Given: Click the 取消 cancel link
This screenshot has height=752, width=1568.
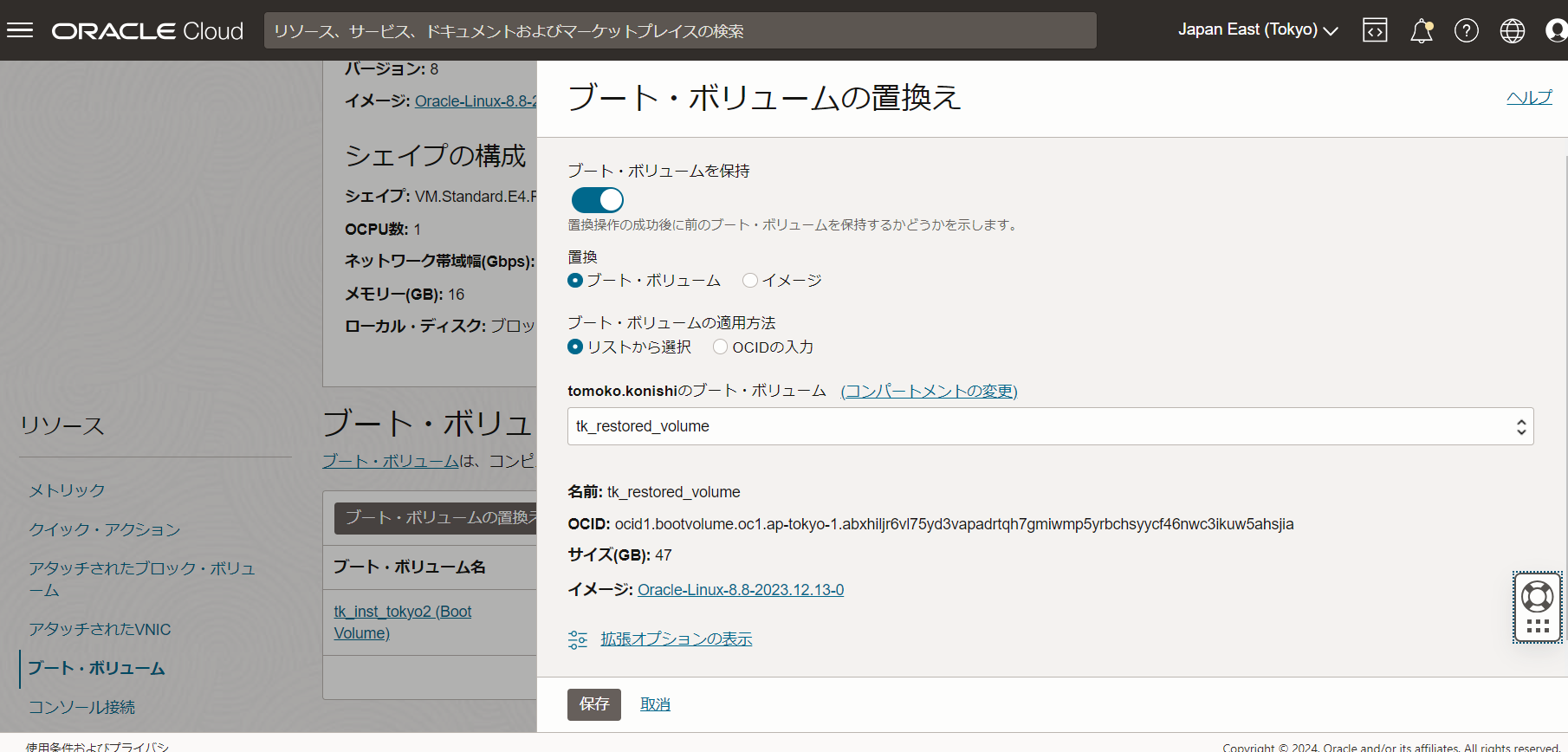Looking at the screenshot, I should (655, 704).
